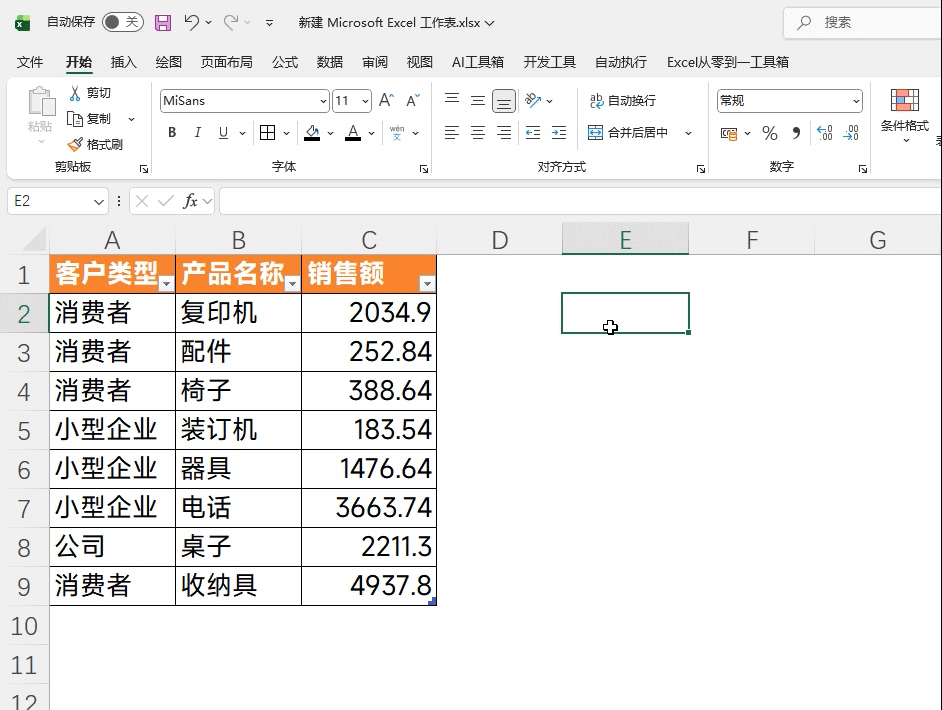Open the MiSans font name dropdown

(323, 101)
